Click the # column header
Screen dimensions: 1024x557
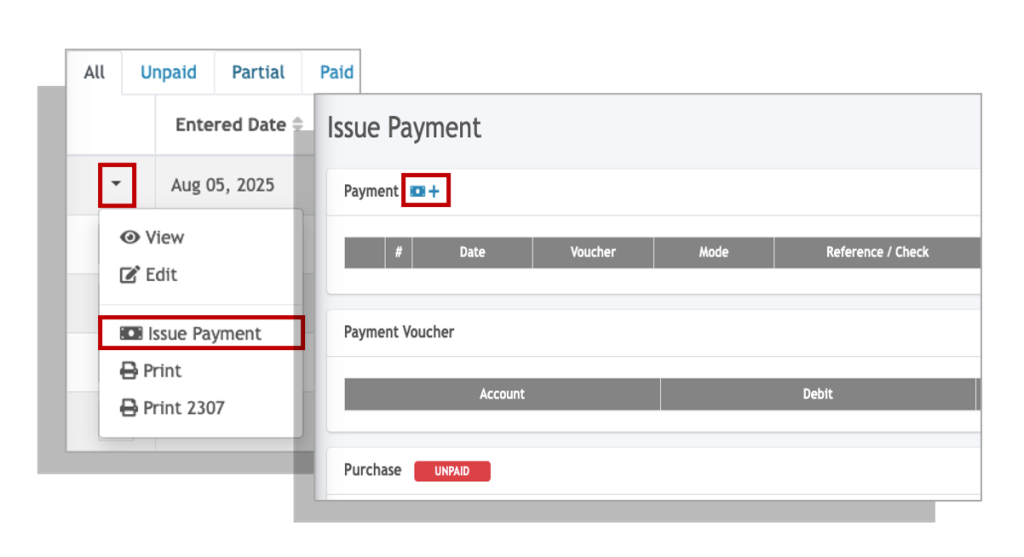point(398,252)
